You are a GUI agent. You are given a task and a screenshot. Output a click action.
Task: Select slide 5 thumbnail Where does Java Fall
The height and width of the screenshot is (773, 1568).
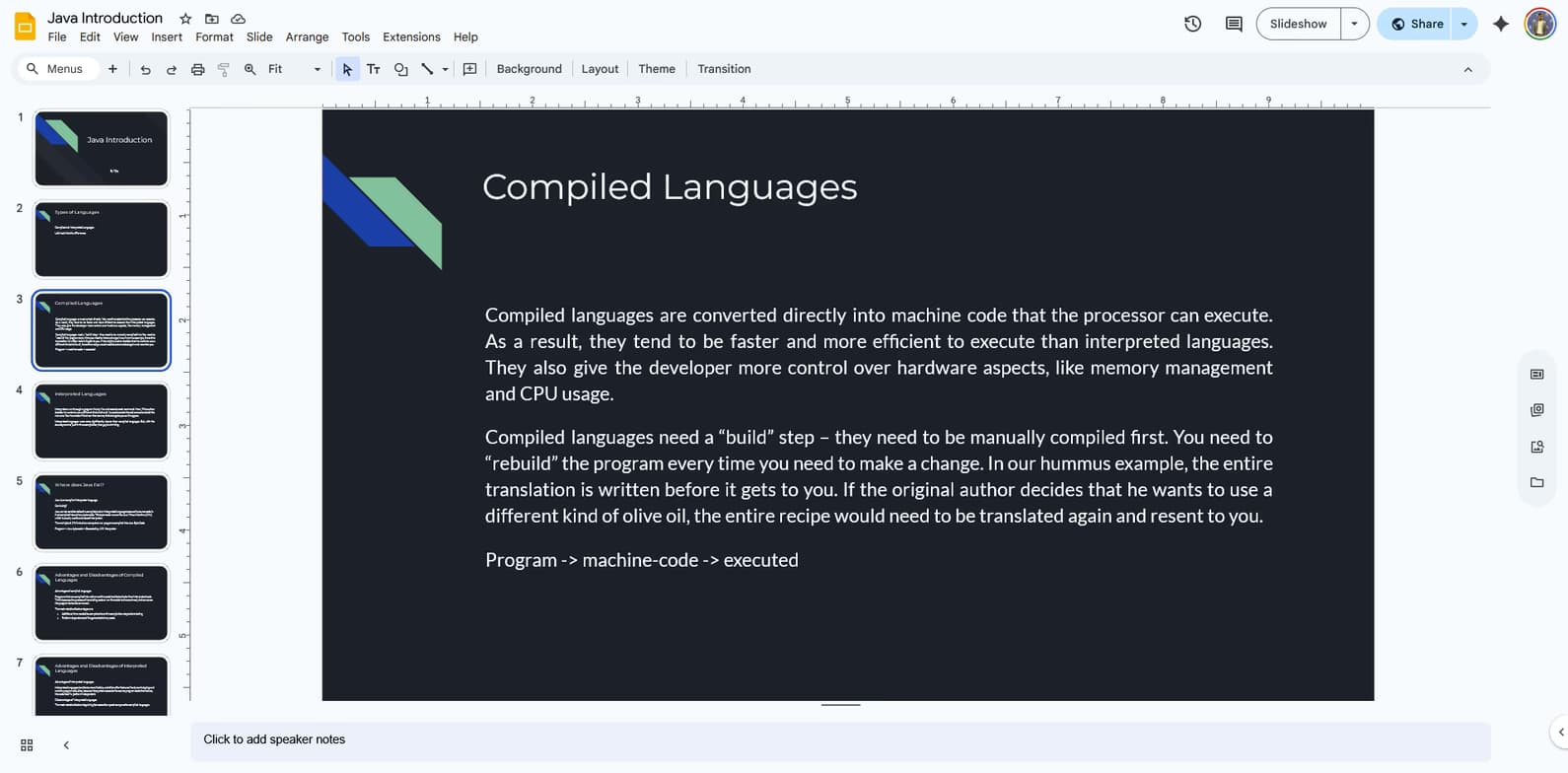pyautogui.click(x=102, y=512)
